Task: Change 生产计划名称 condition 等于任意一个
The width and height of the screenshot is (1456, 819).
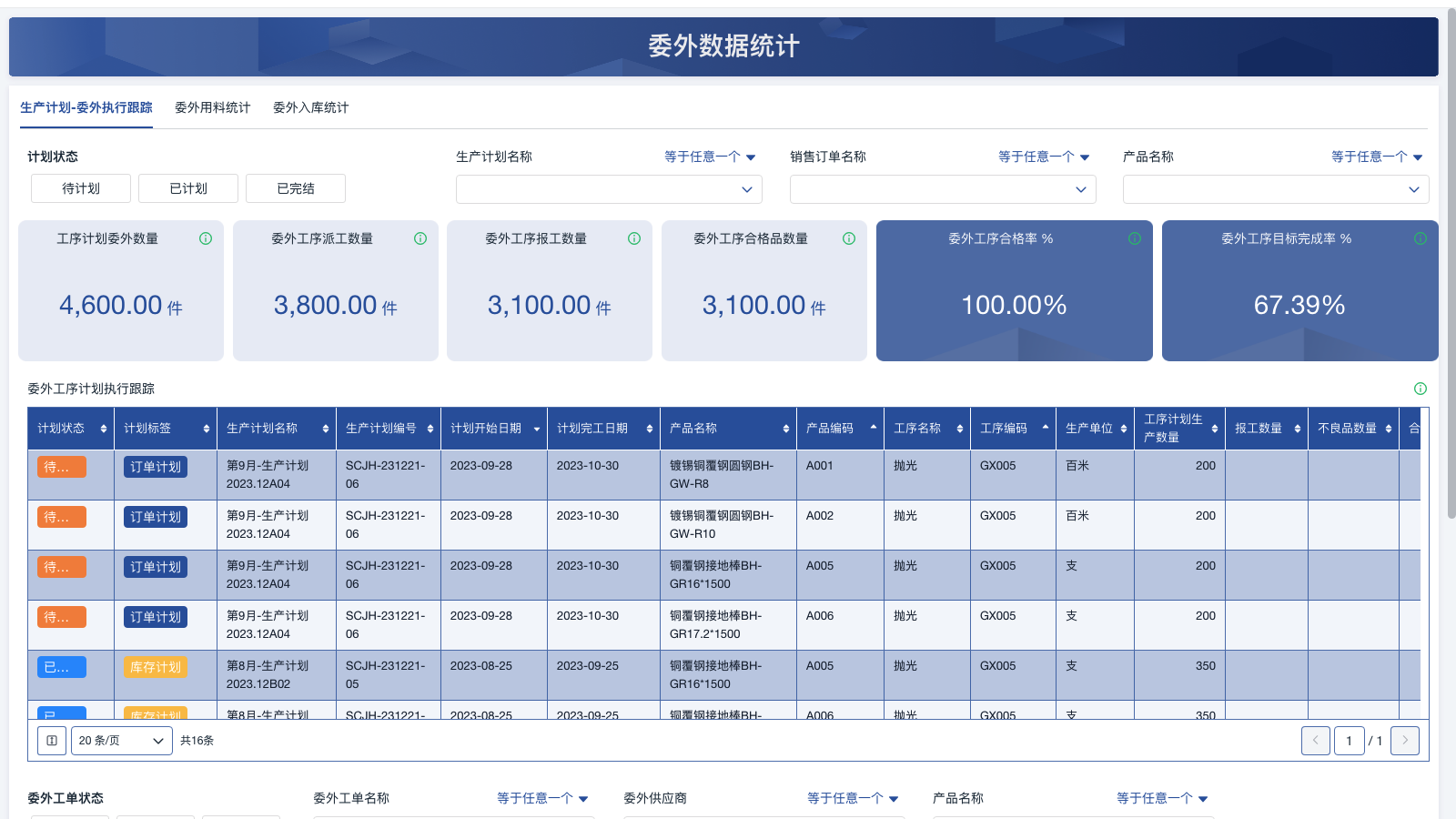Action: (710, 157)
